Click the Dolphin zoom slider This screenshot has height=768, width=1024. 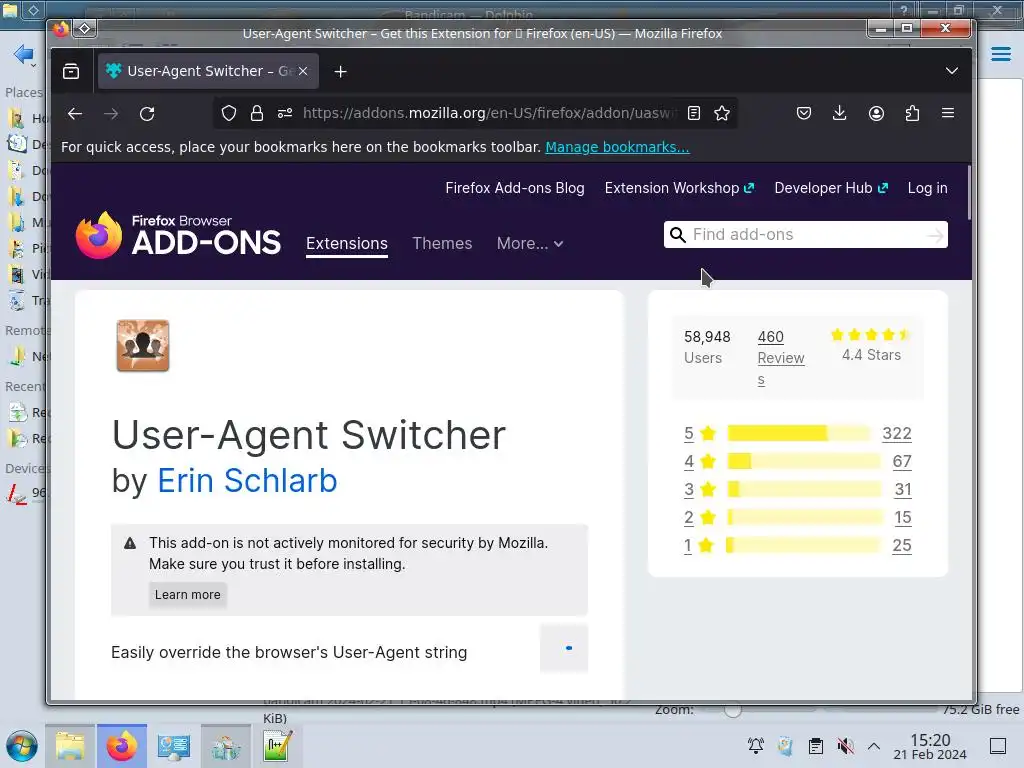732,710
